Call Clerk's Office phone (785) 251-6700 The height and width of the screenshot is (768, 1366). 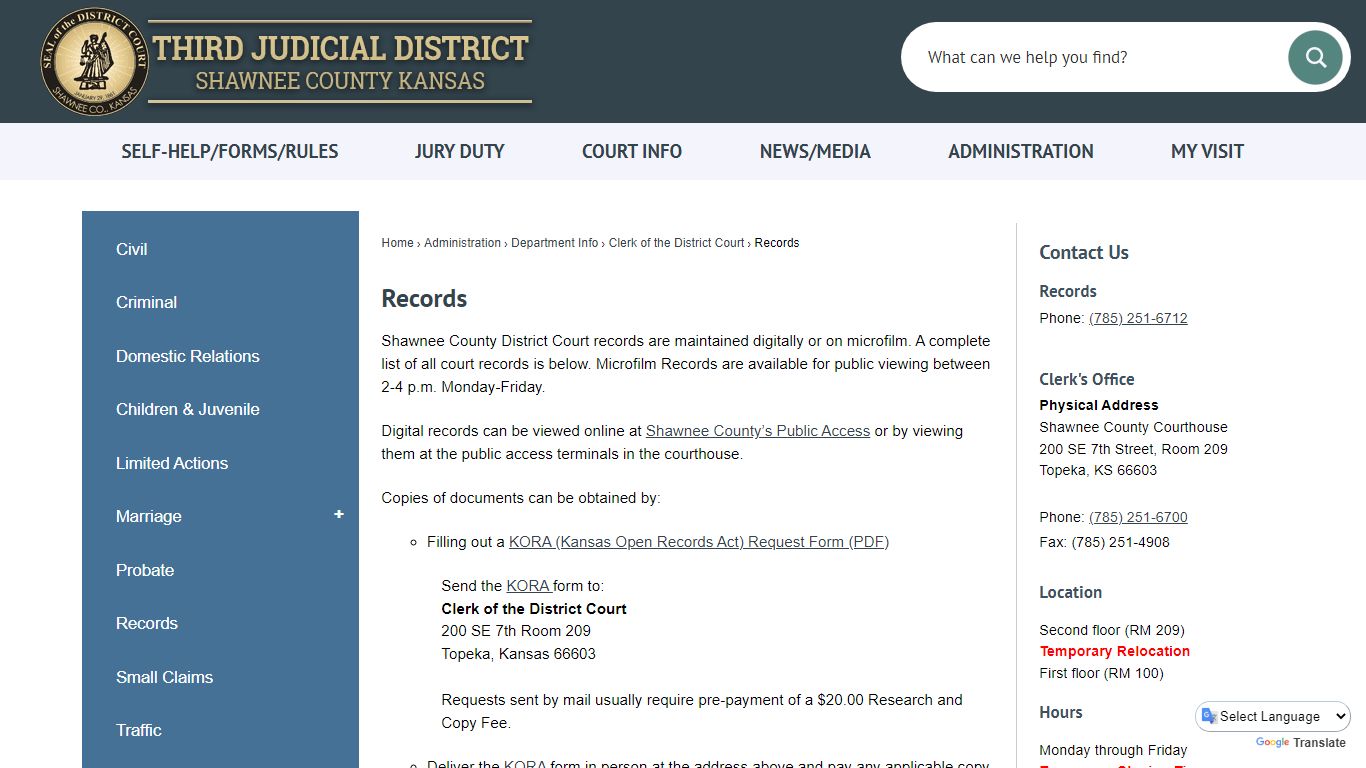(1138, 517)
